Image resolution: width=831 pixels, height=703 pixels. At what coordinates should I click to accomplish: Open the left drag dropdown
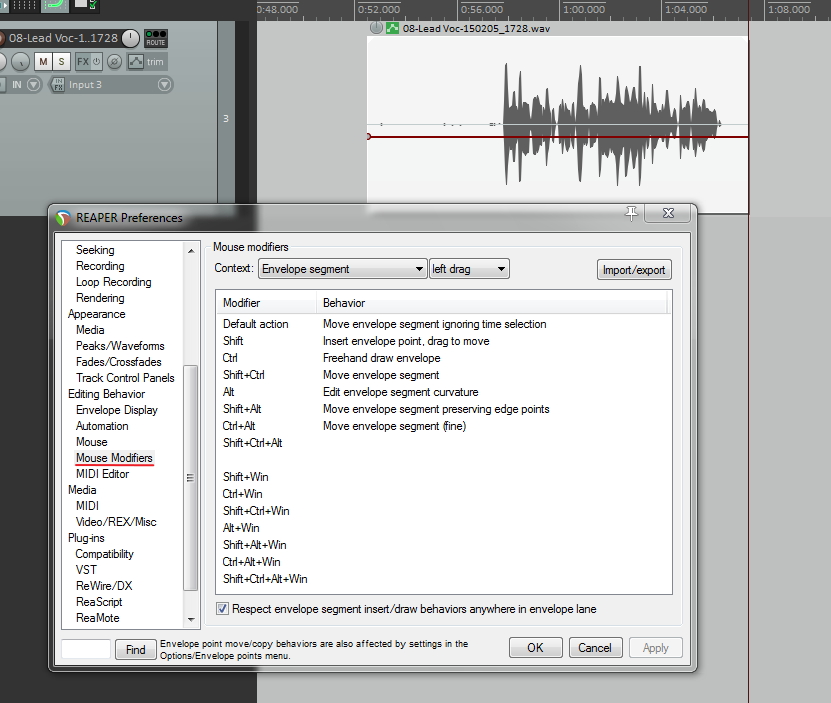click(x=469, y=269)
